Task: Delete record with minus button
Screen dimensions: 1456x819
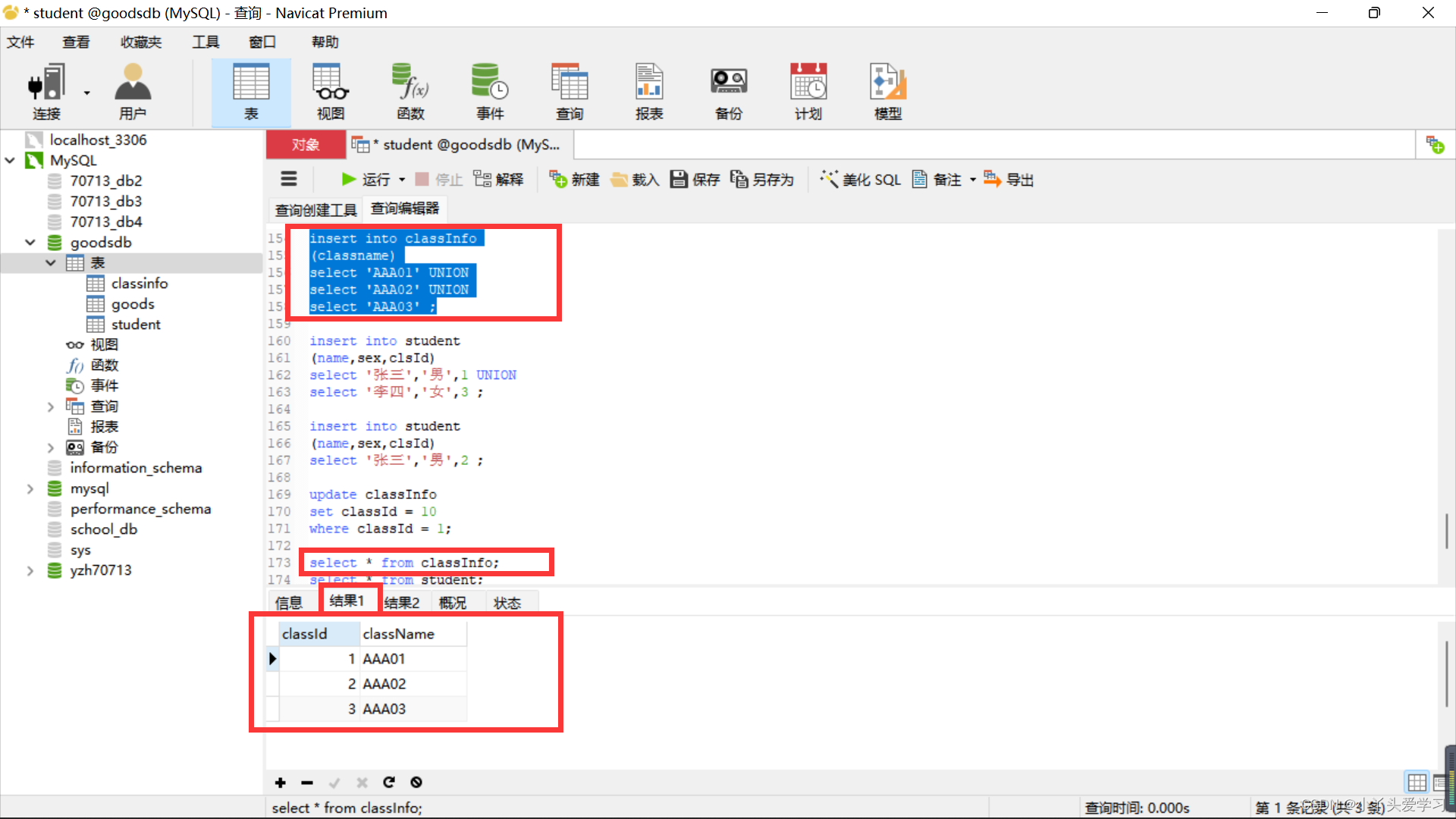Action: [306, 782]
